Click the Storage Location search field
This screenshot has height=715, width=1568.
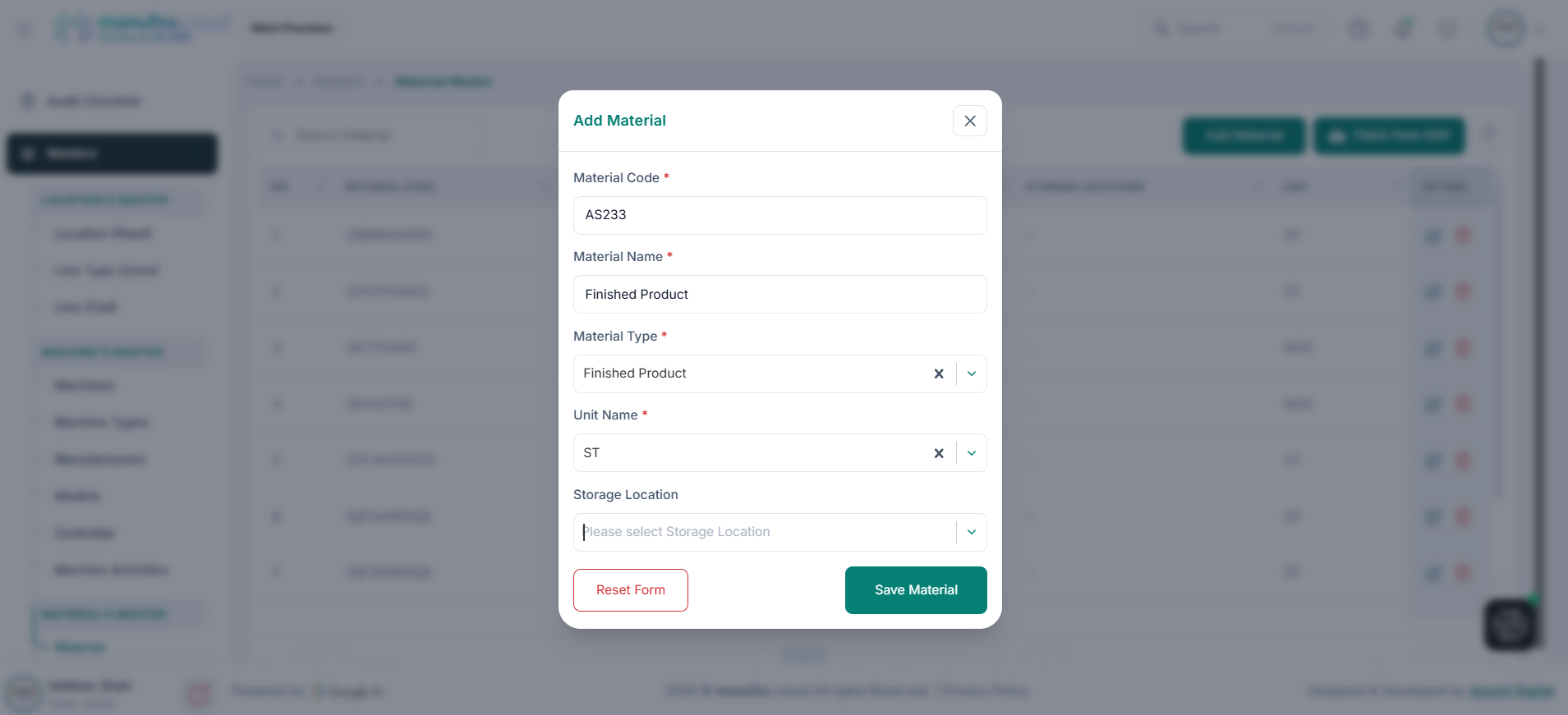(764, 532)
